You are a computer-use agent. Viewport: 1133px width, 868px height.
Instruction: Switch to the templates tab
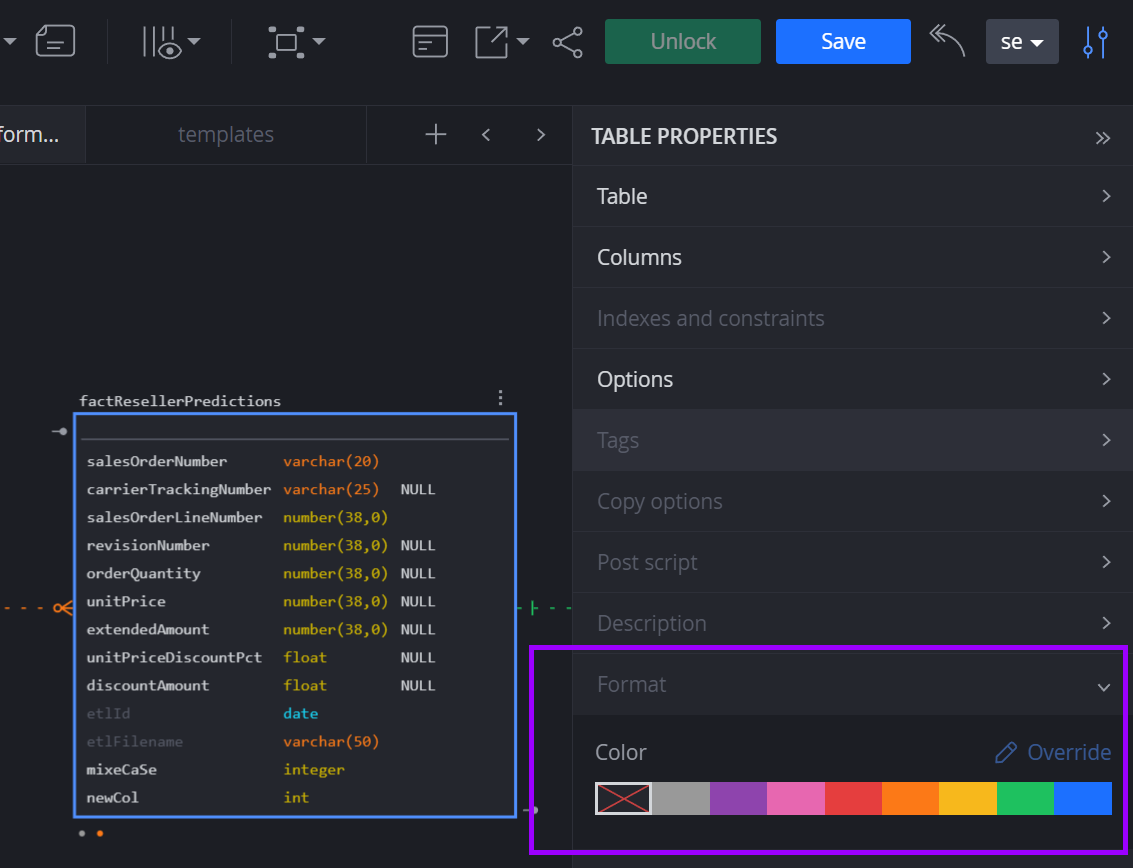(x=225, y=134)
